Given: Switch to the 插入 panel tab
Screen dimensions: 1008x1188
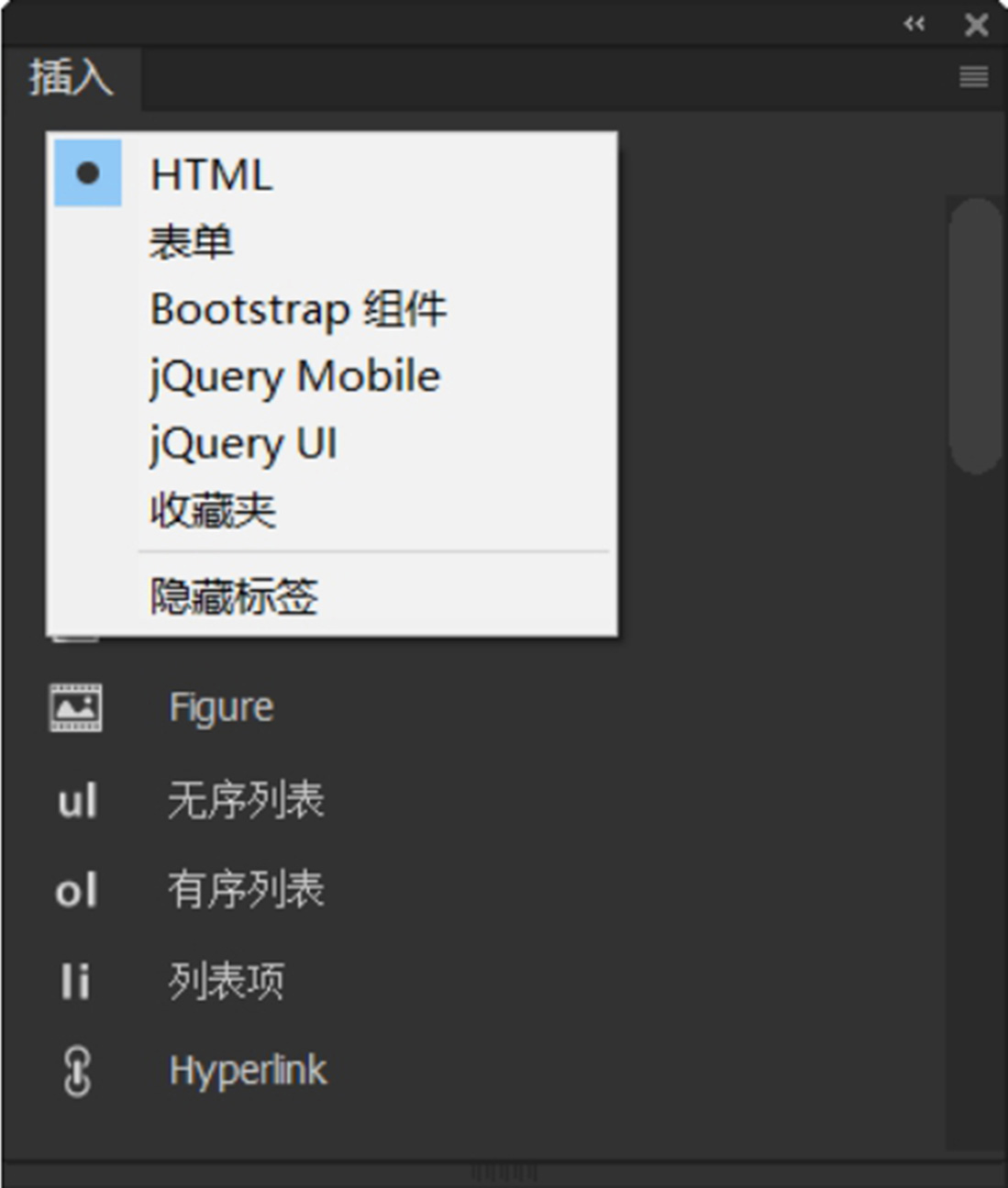Looking at the screenshot, I should (x=72, y=78).
